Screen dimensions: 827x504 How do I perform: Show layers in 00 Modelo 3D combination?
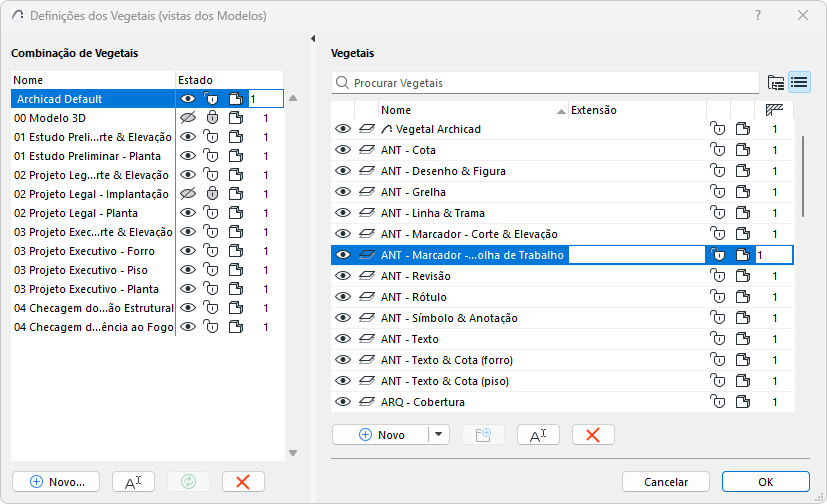pyautogui.click(x=187, y=119)
